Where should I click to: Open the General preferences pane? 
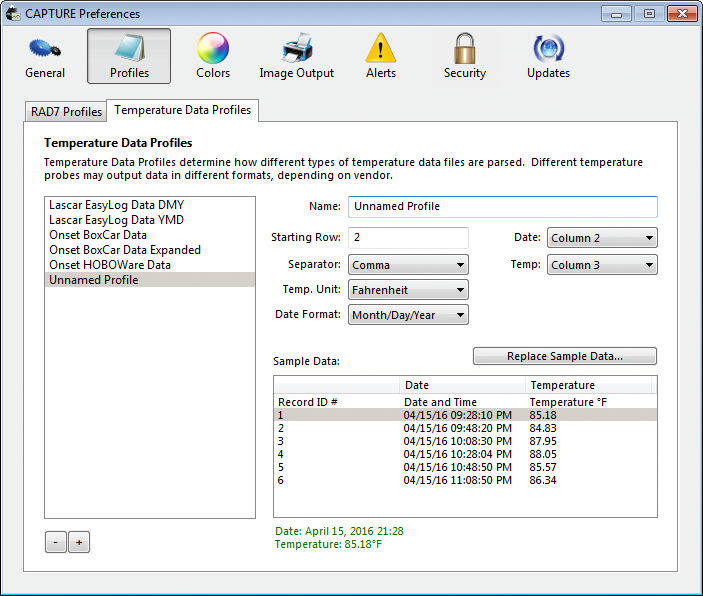(45, 57)
